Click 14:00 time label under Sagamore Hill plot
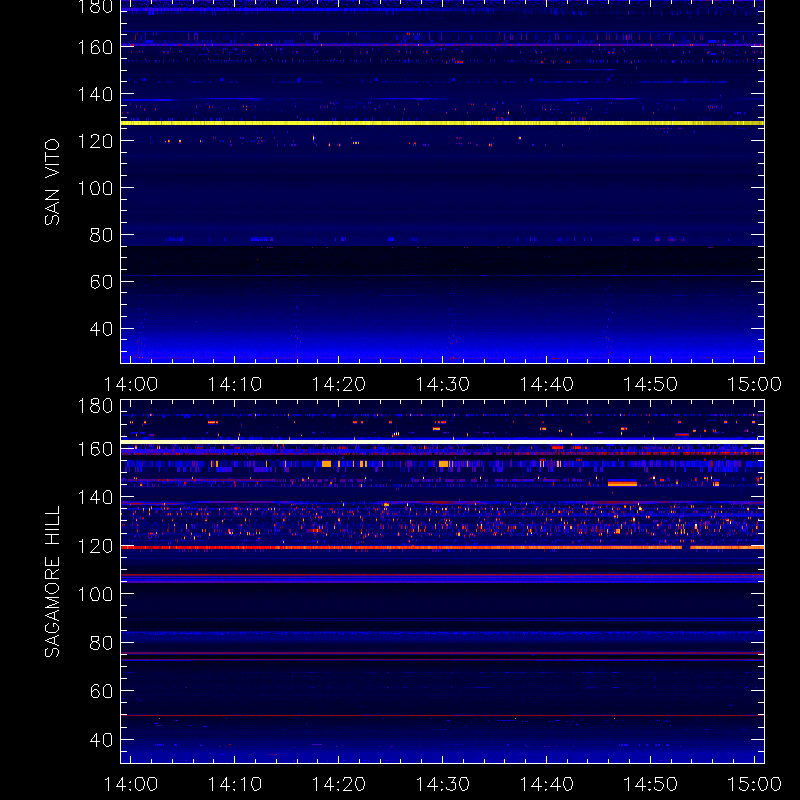 pyautogui.click(x=131, y=784)
